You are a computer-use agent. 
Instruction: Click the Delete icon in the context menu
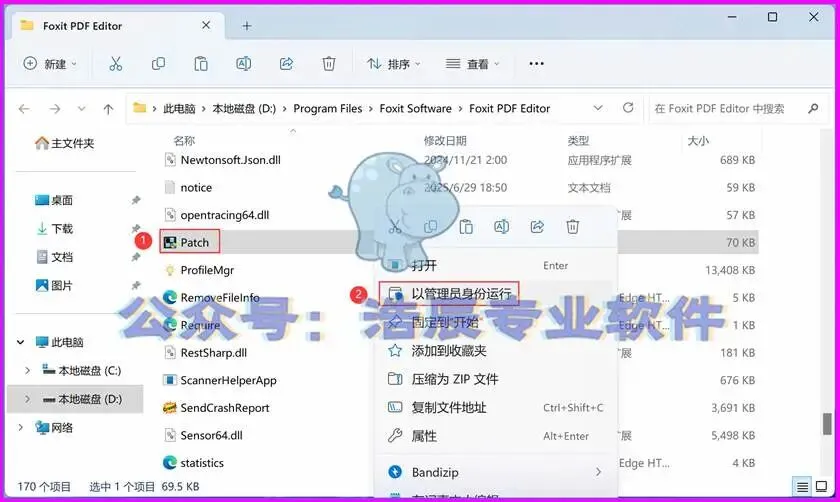(573, 227)
